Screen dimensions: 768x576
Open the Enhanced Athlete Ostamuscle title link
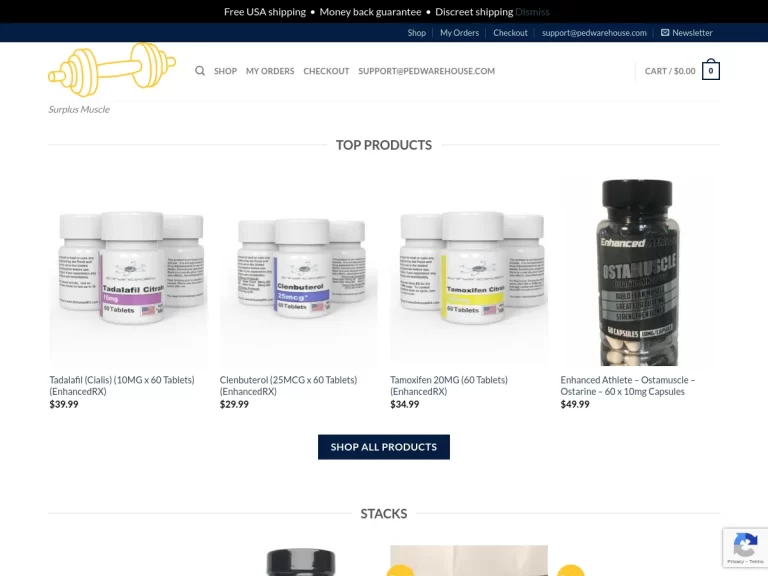tap(628, 385)
